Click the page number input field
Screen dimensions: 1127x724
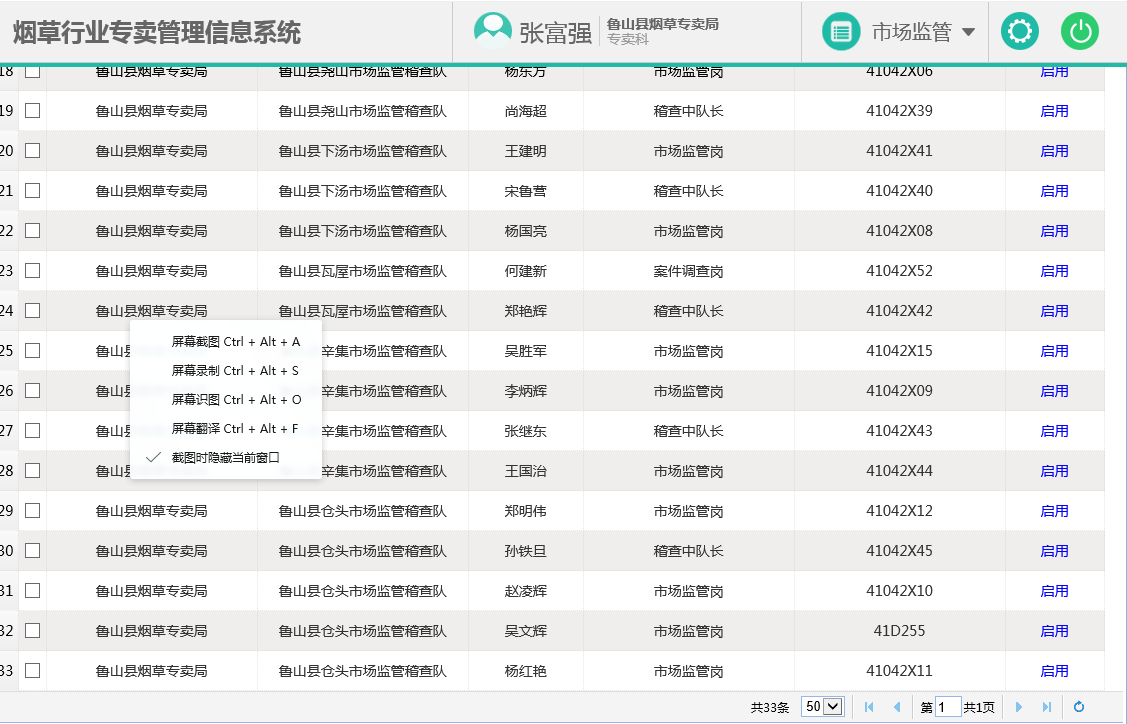click(948, 707)
